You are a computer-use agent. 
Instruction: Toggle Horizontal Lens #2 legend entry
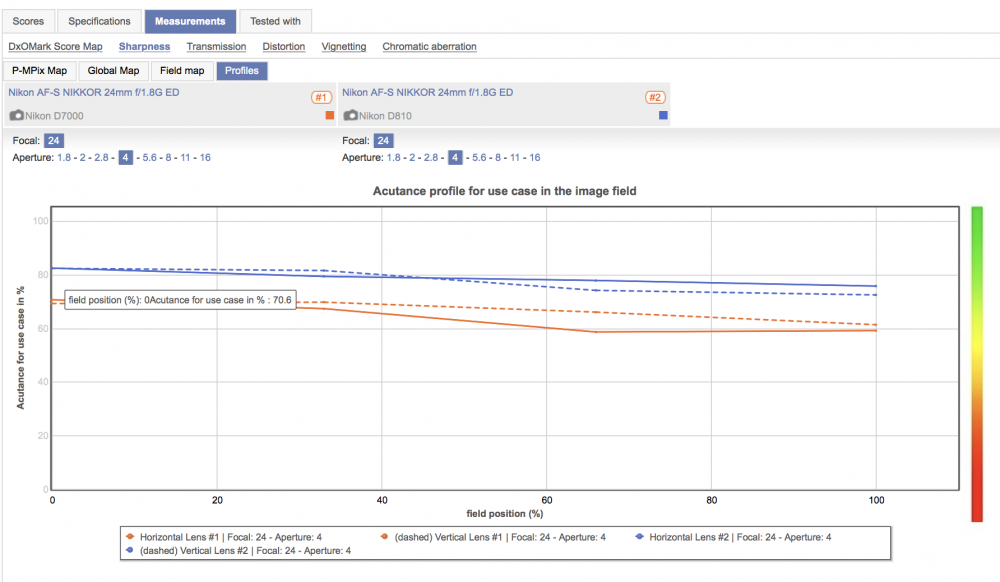pos(733,537)
